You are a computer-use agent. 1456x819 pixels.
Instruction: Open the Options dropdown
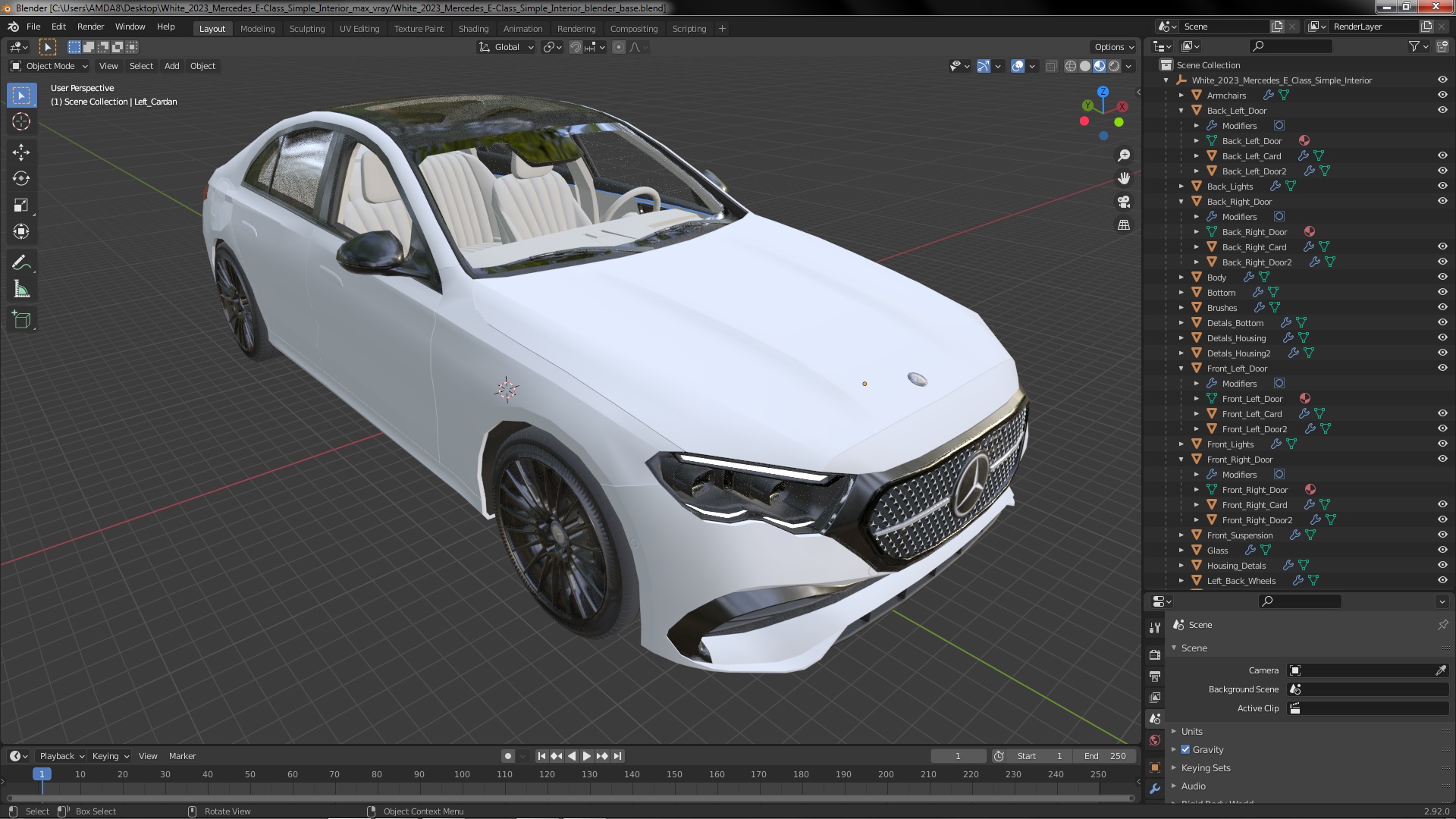[1114, 47]
